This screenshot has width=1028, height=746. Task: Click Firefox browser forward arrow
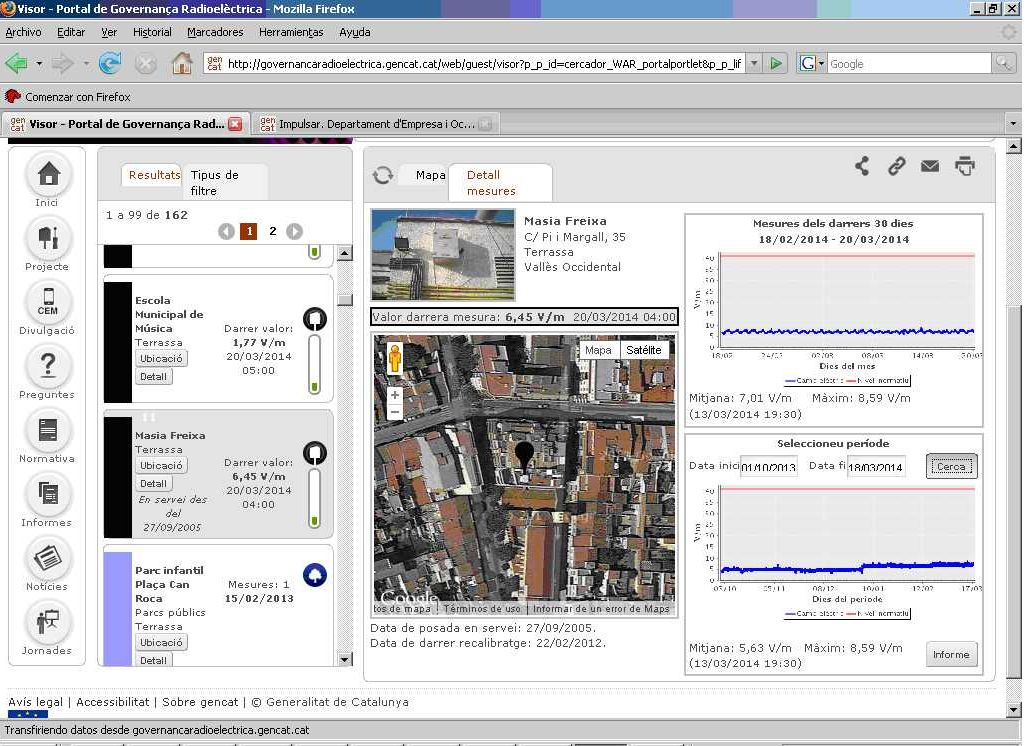pos(62,64)
